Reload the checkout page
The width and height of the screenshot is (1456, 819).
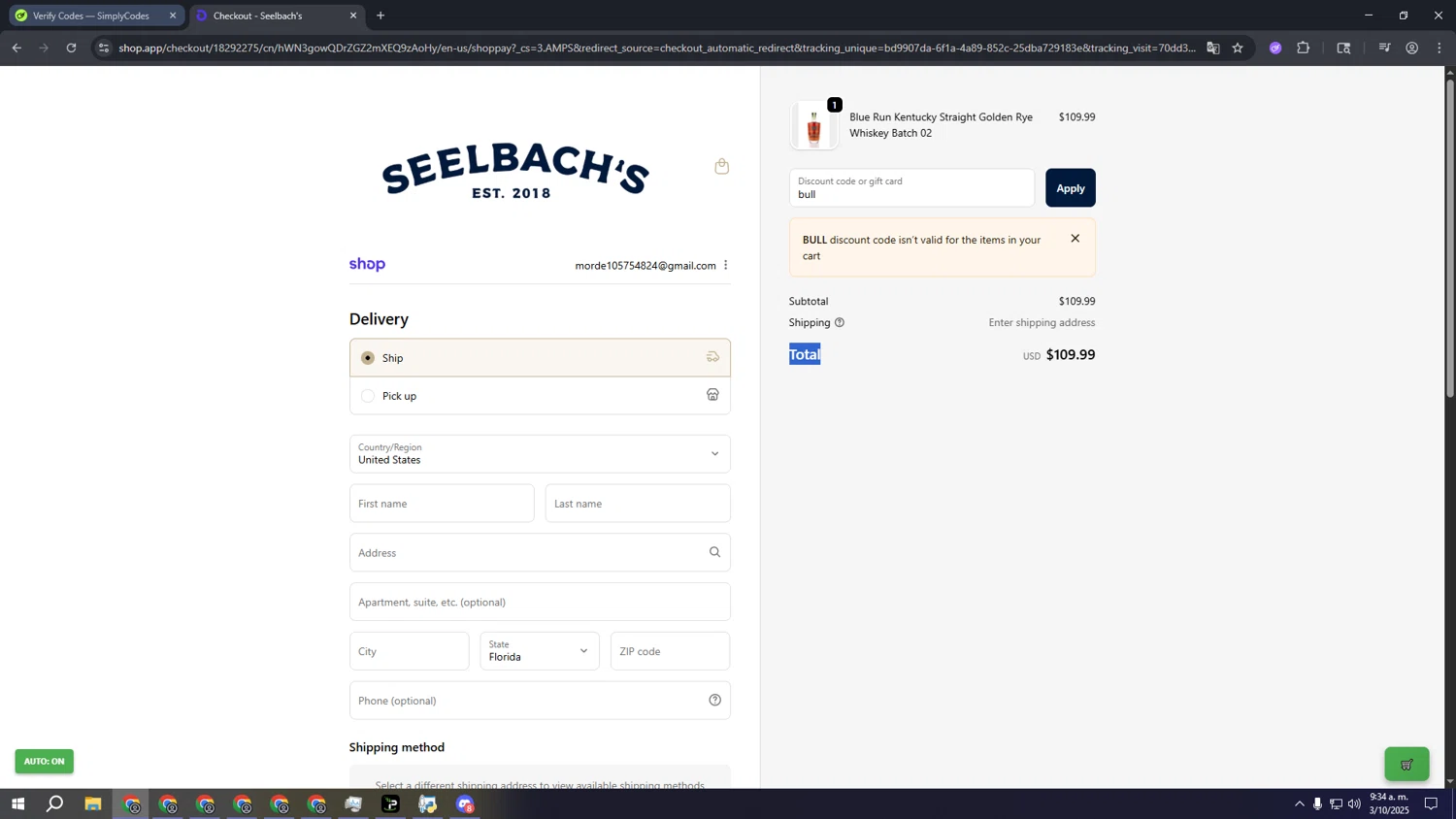(71, 48)
